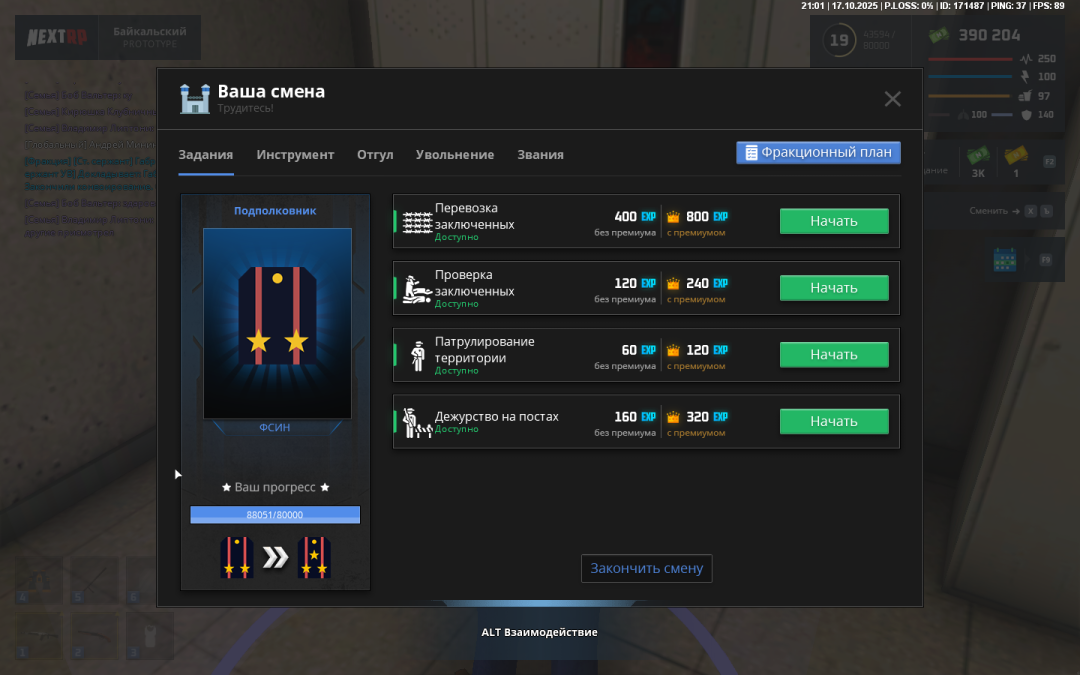Click the next rank three-star epaulette icon

(314, 558)
